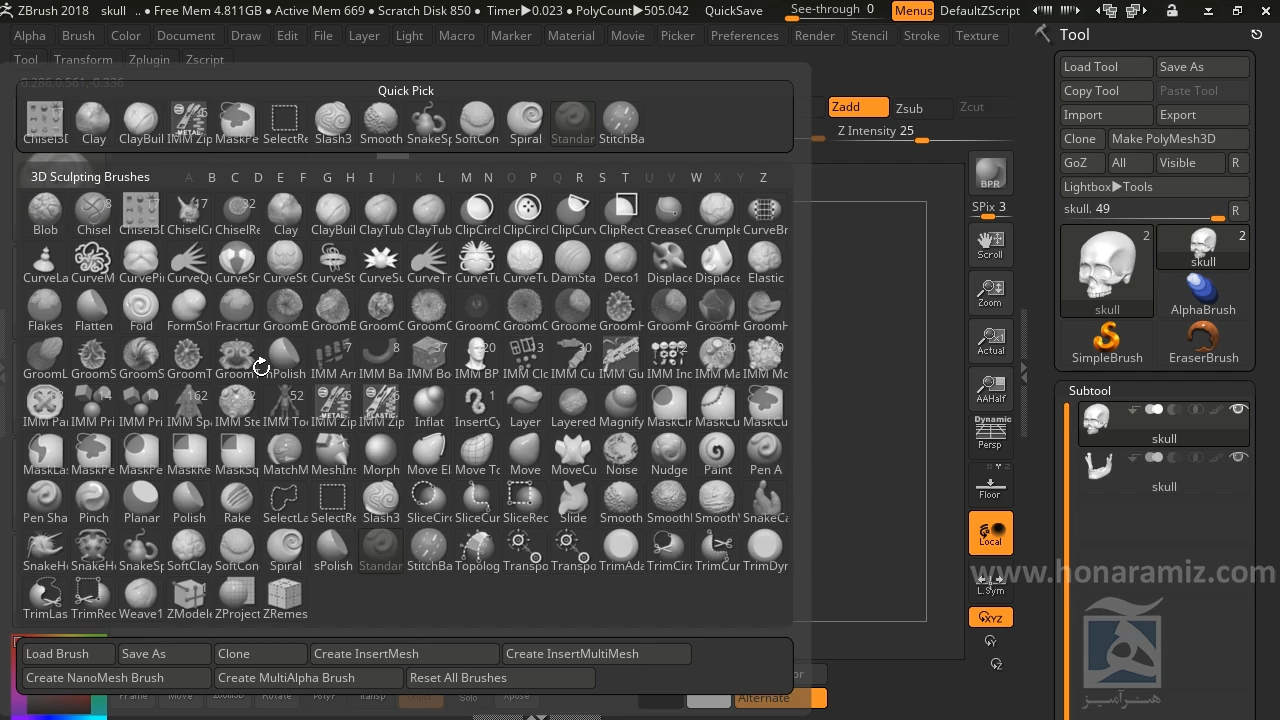The width and height of the screenshot is (1280, 720).
Task: Select the IMM BParts head brush
Action: [x=477, y=359]
